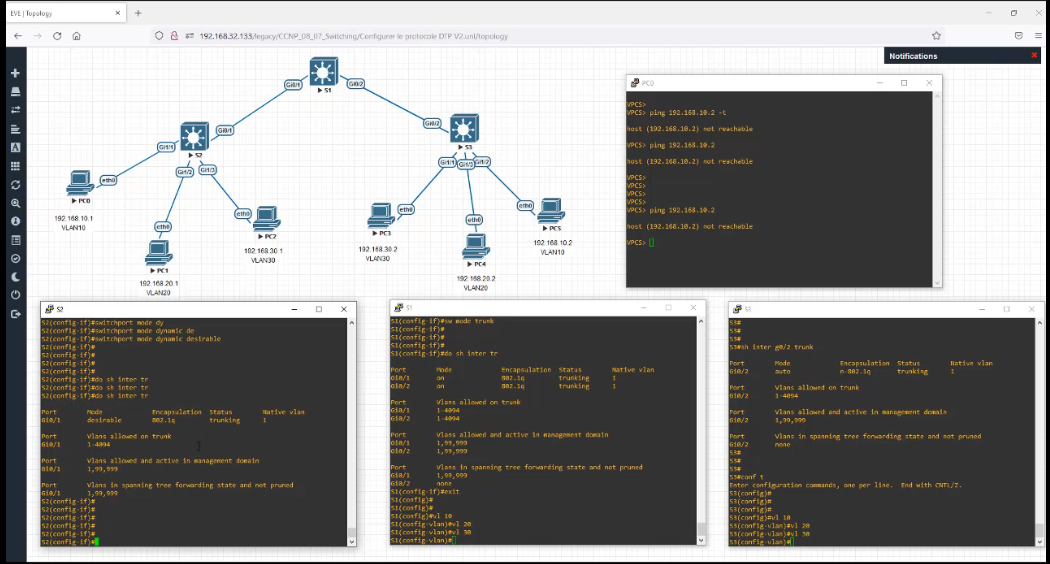
Task: Open the Add an object sidebar icon
Action: 15,73
